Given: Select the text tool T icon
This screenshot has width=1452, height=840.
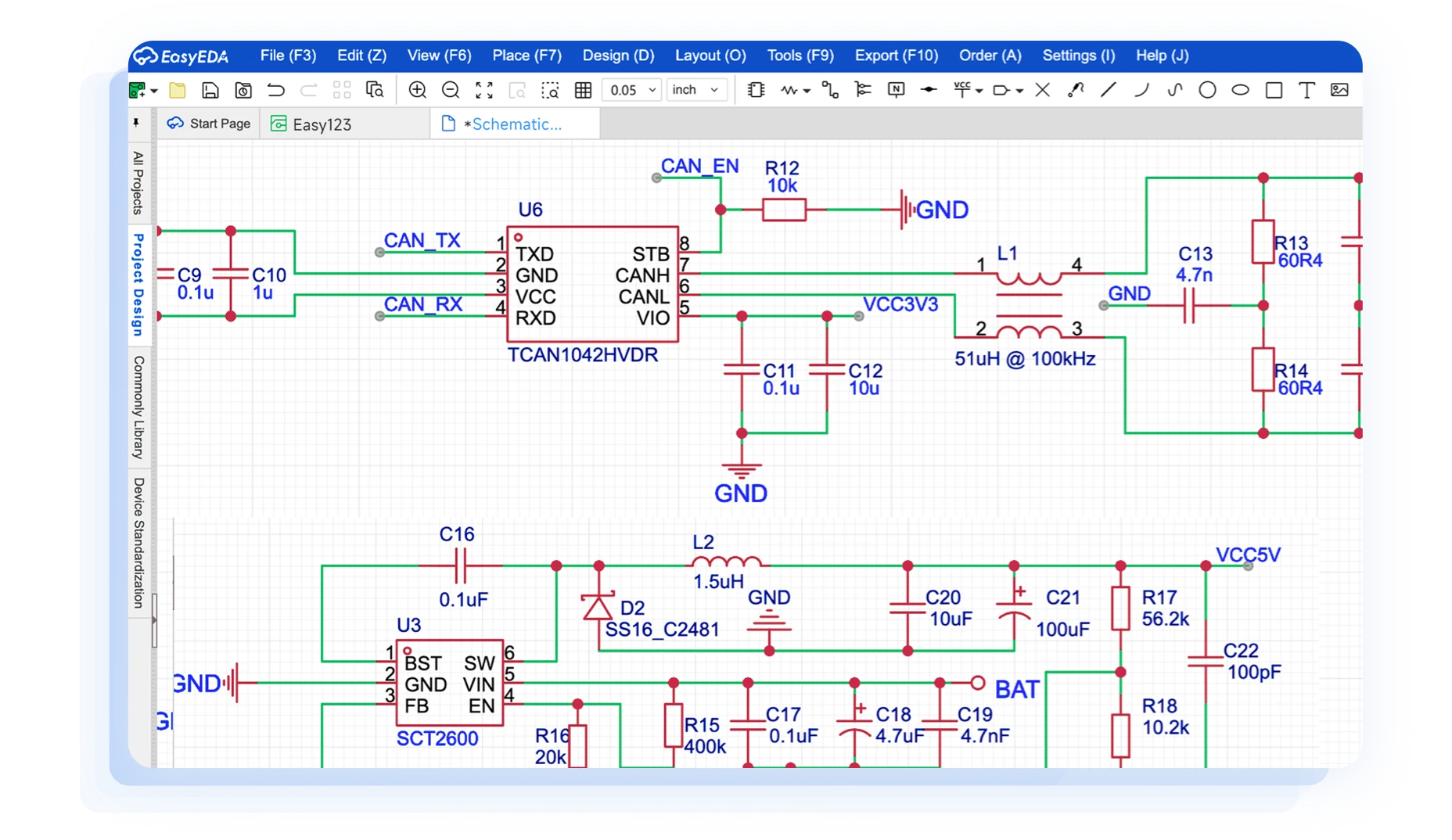Looking at the screenshot, I should [1306, 91].
